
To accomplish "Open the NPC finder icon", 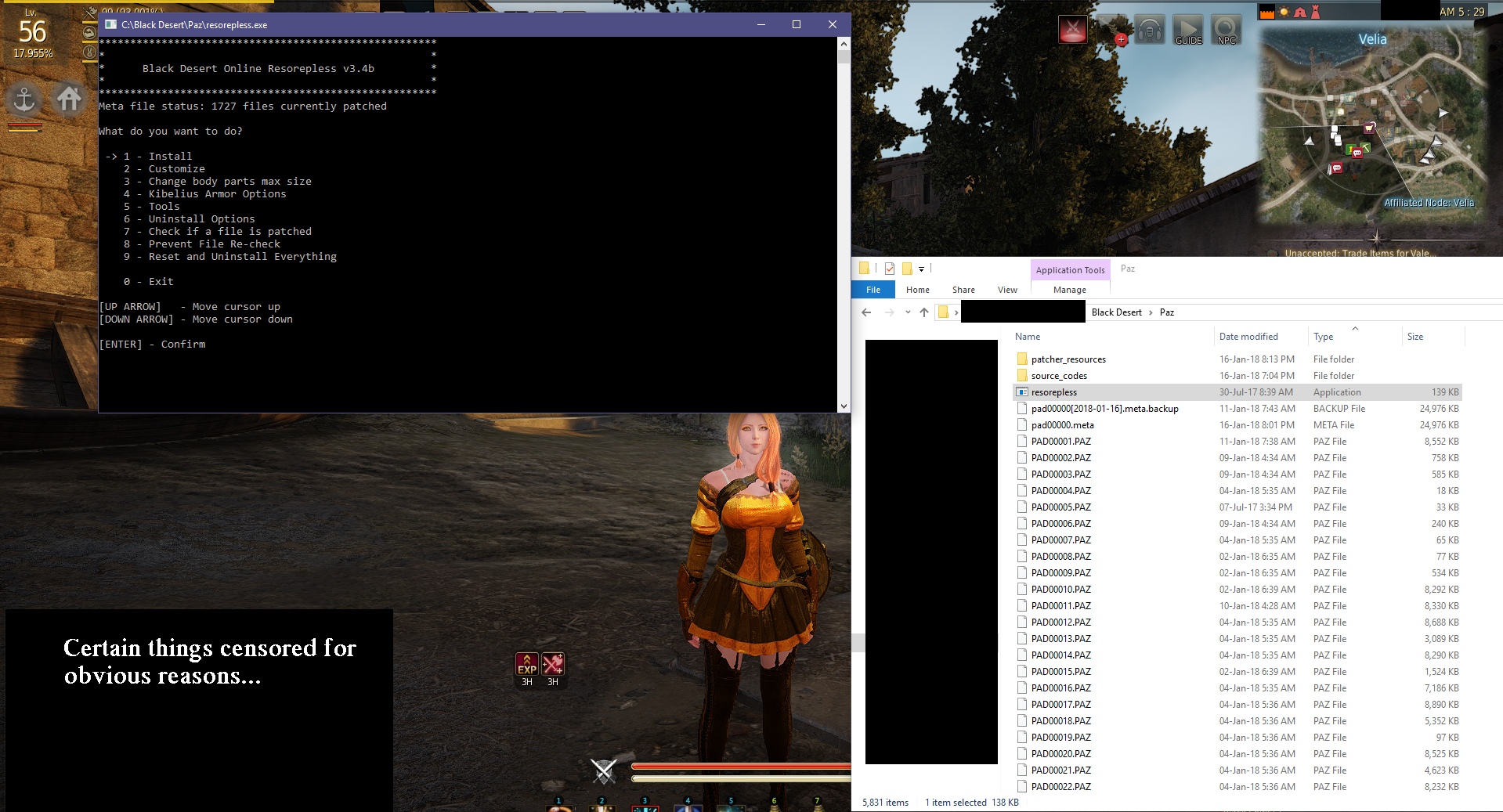I will [1226, 31].
